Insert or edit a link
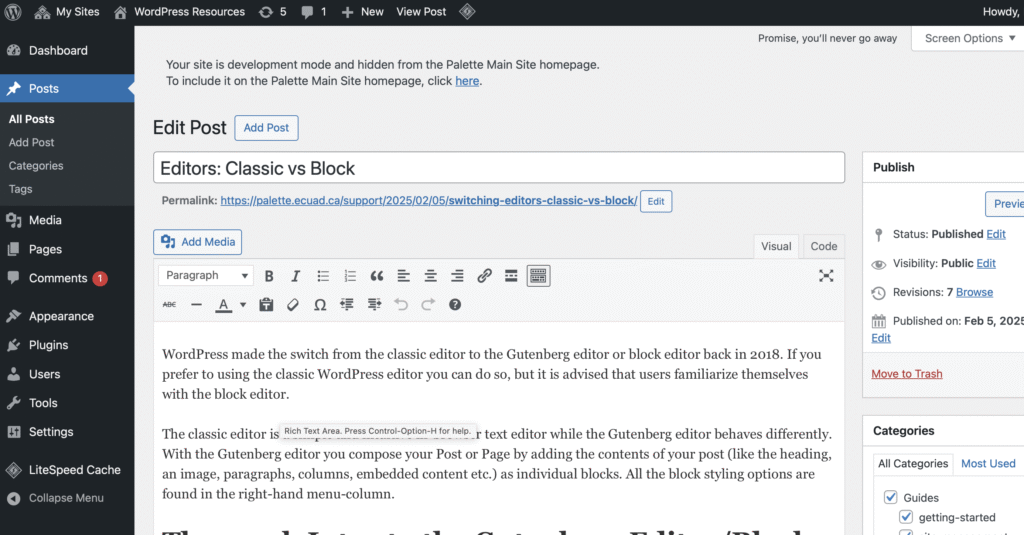1024x535 pixels. tap(484, 276)
